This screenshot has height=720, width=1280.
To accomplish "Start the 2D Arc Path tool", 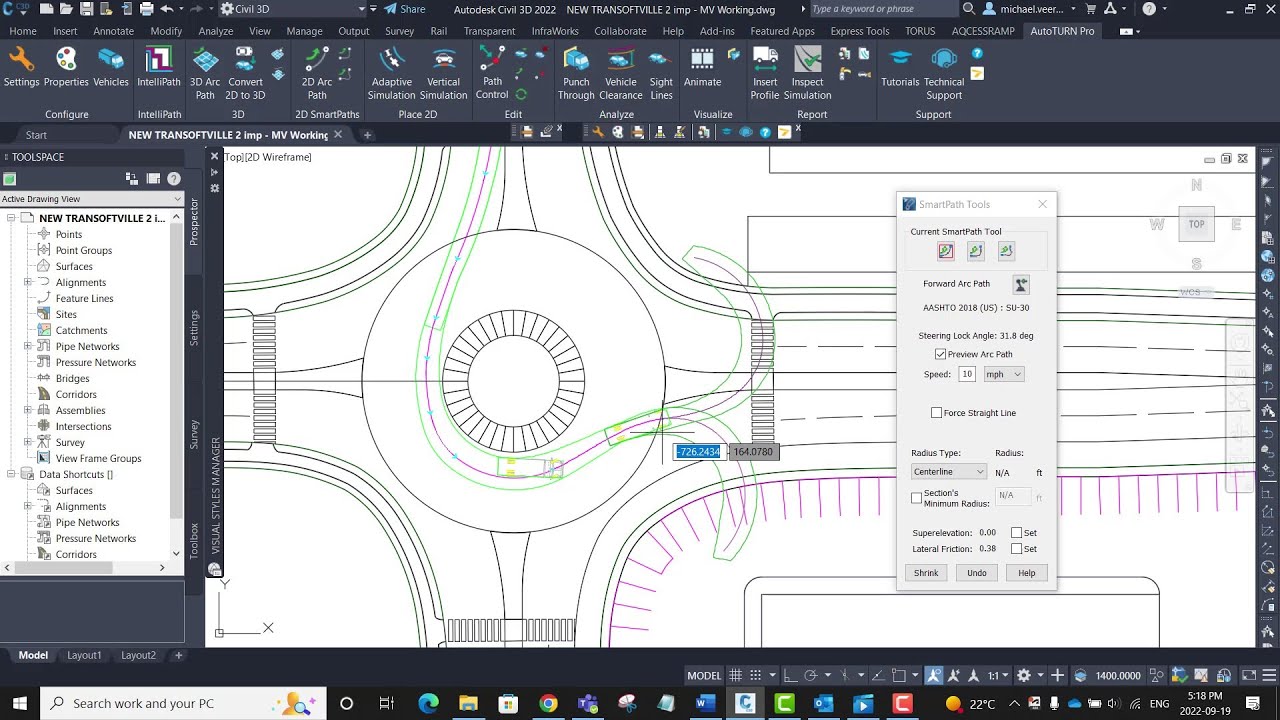I will coord(317,74).
